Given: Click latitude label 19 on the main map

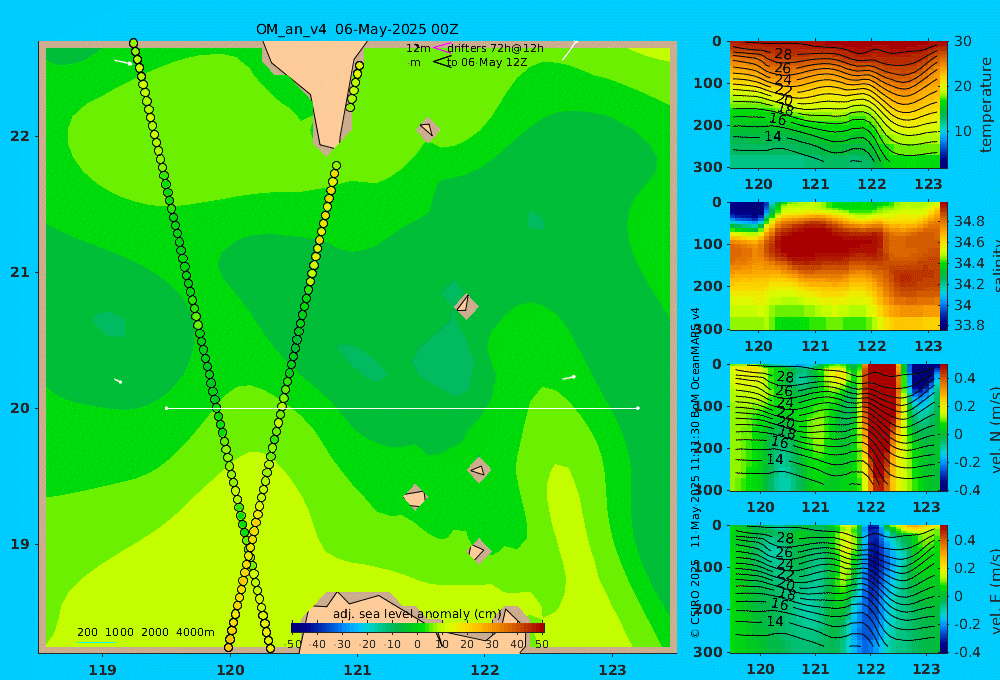Looking at the screenshot, I should (x=20, y=544).
